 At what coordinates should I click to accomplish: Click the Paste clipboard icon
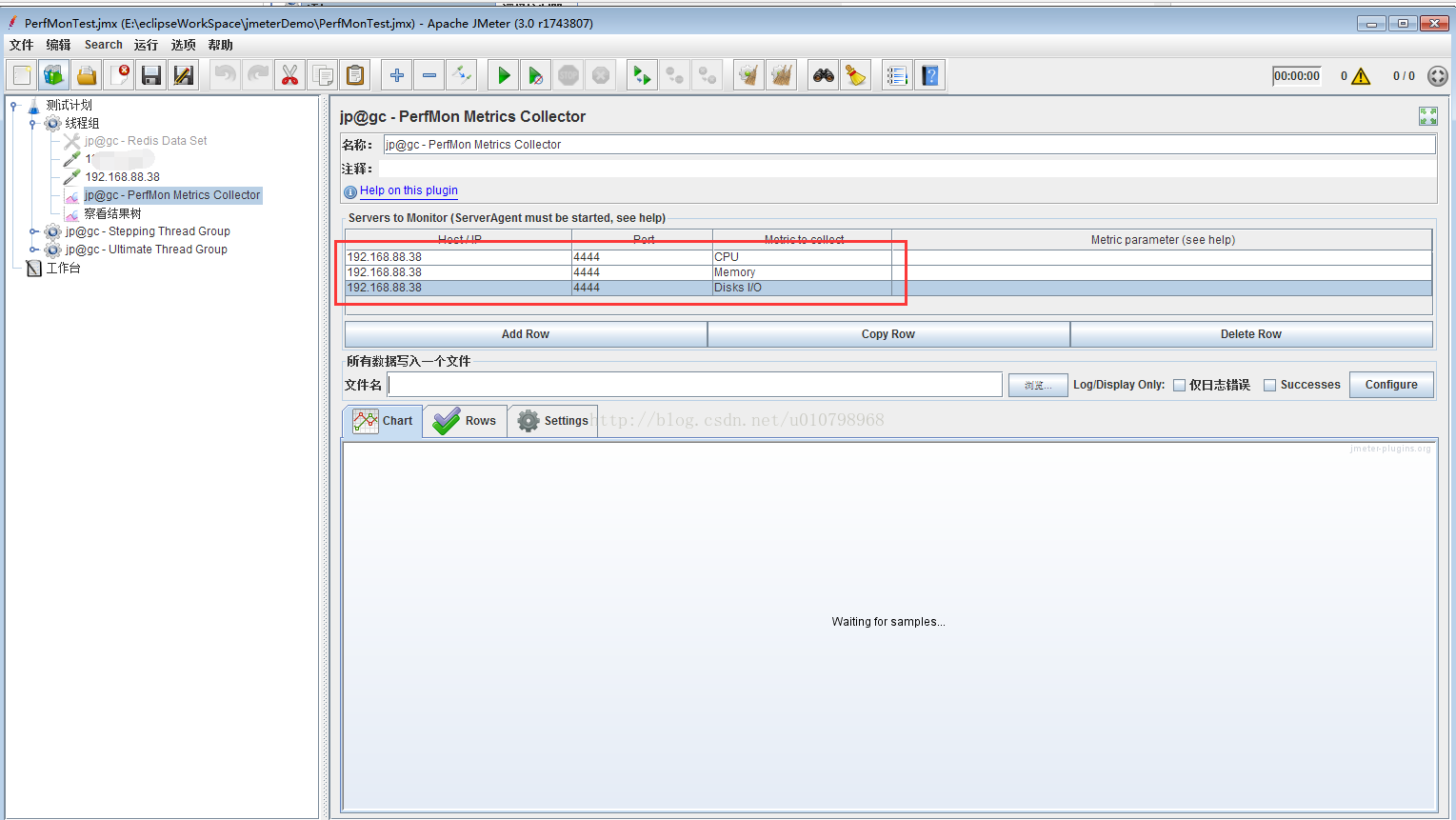(x=355, y=75)
